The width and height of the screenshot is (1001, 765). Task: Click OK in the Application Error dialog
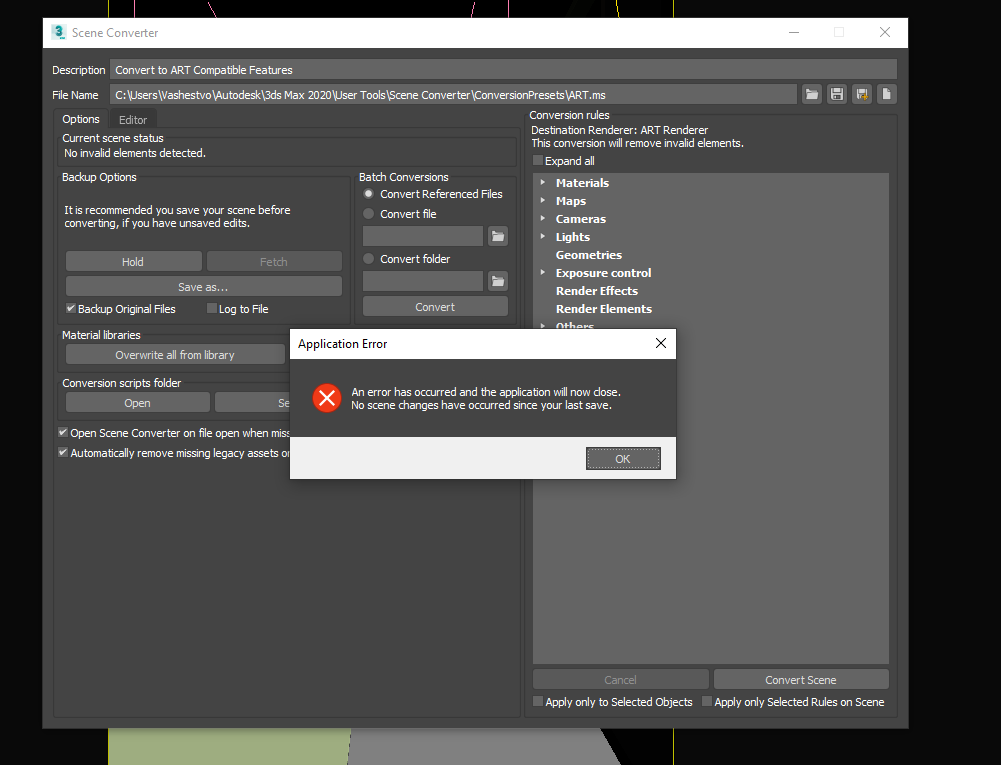[623, 458]
